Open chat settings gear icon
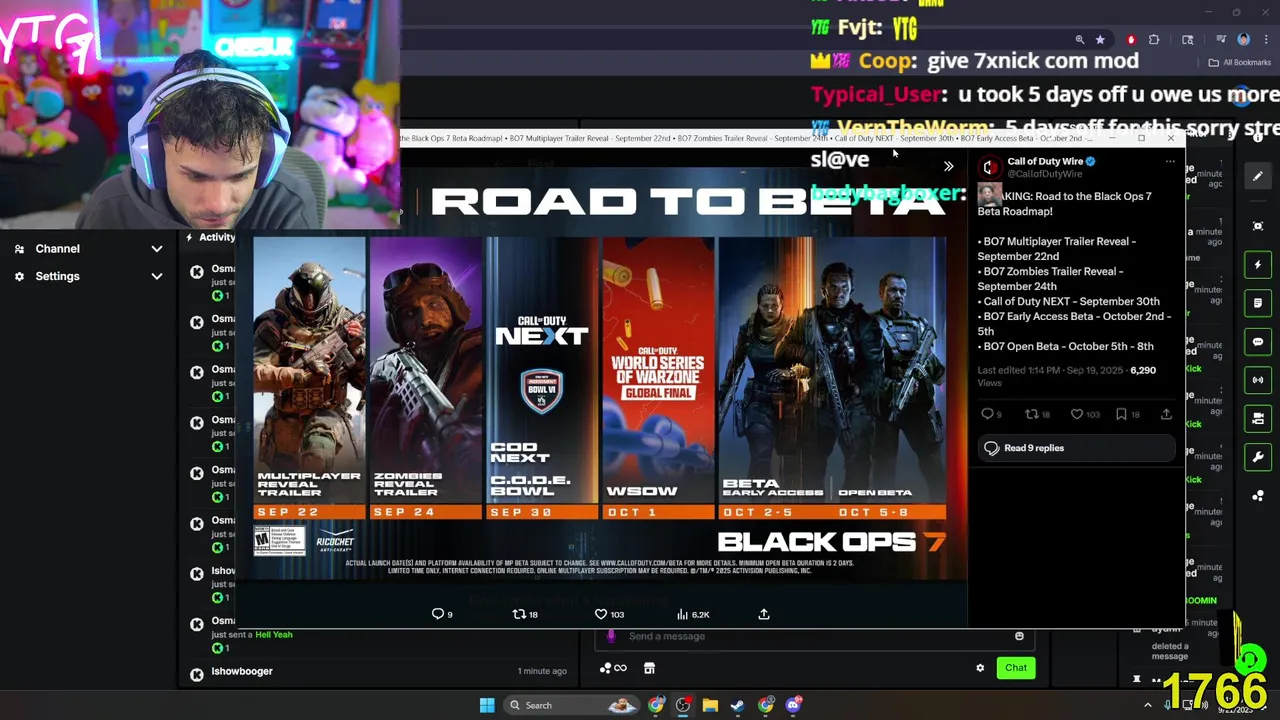 (x=980, y=668)
